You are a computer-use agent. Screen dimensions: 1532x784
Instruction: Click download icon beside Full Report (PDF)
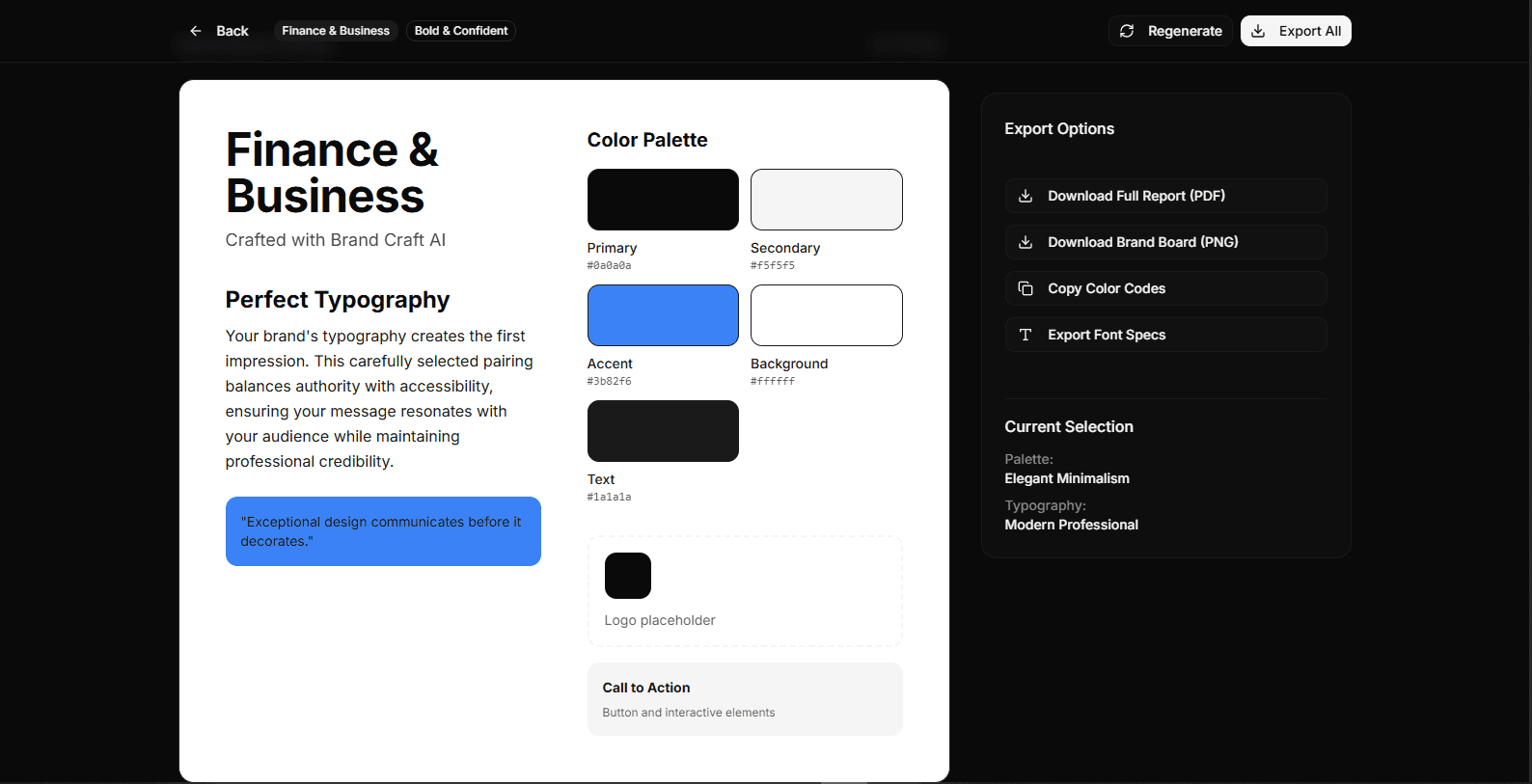point(1026,196)
